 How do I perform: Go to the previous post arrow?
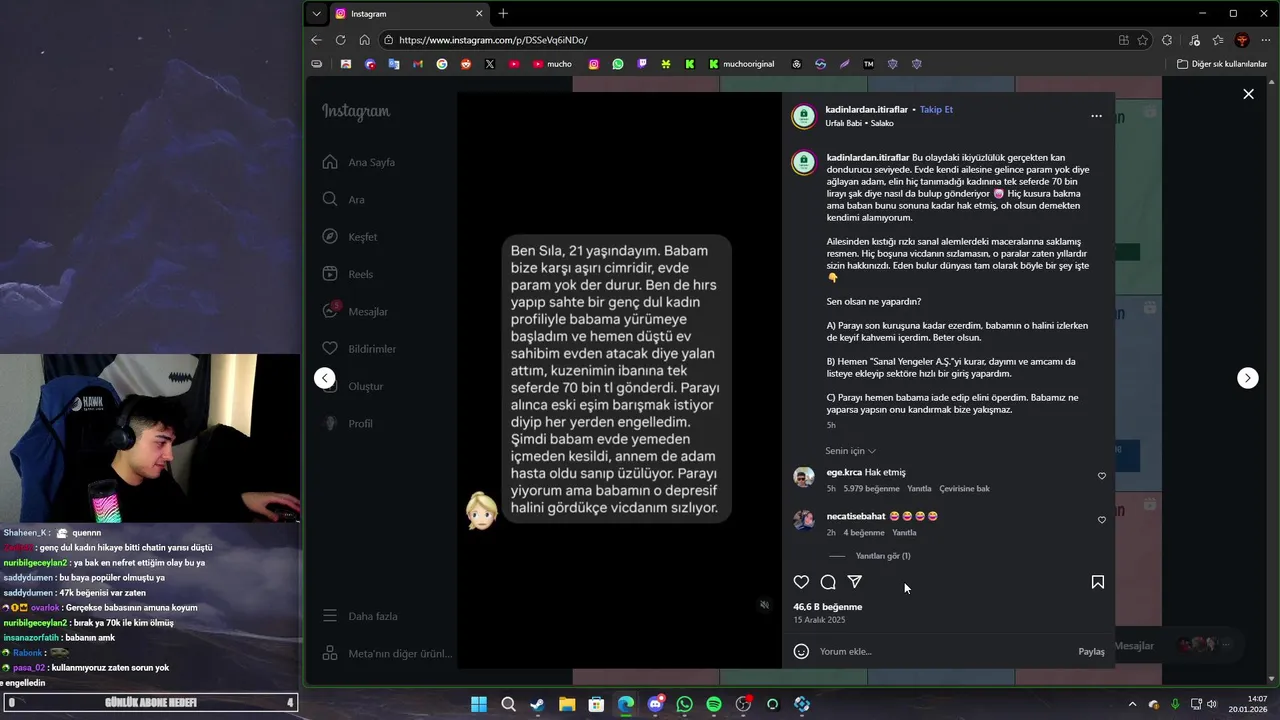pos(324,378)
